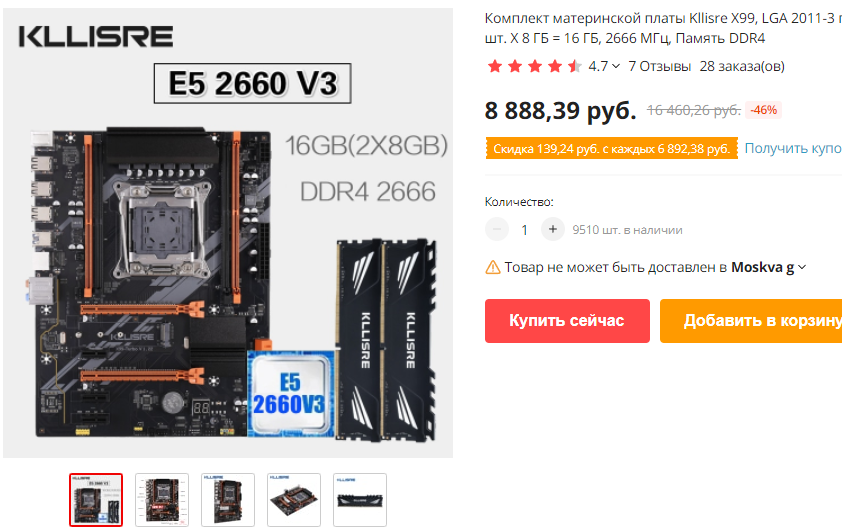Click the minus quantity stepper button
This screenshot has width=842, height=531.
pos(497,229)
